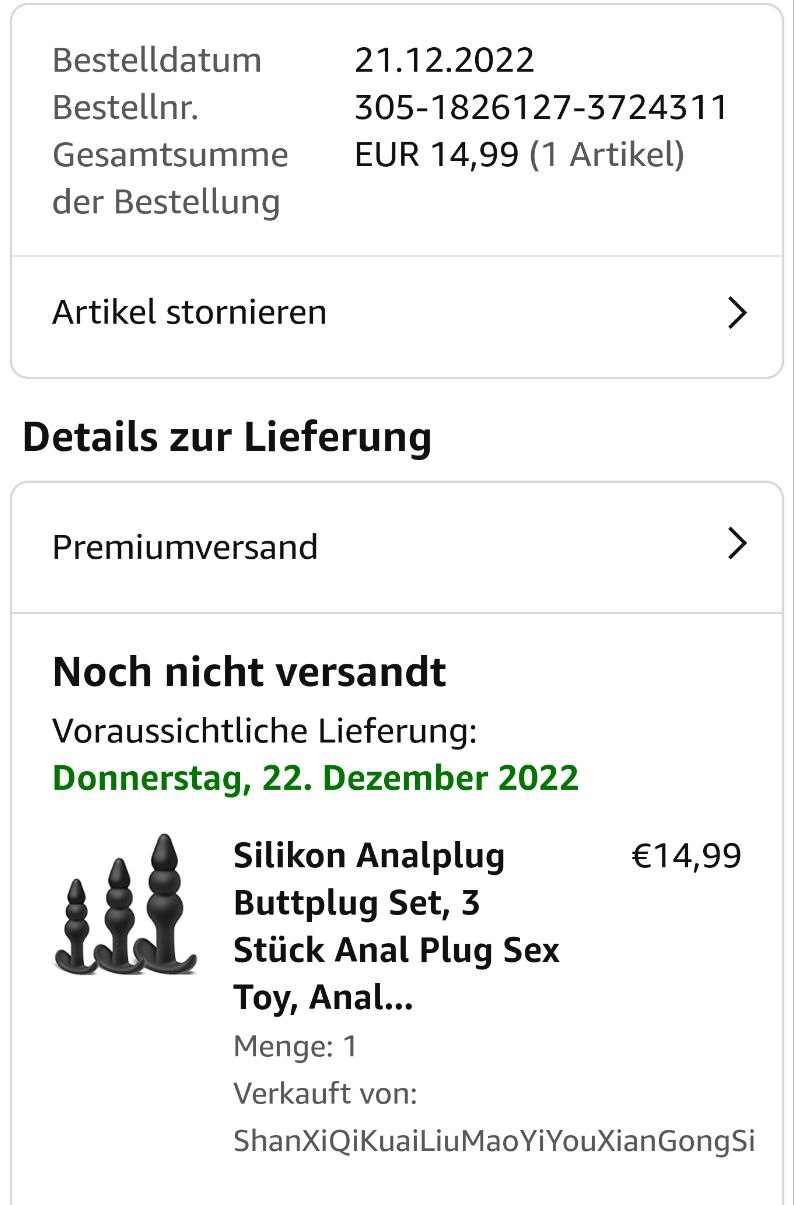Click the Voraussichtliche Lieferung label

click(264, 731)
